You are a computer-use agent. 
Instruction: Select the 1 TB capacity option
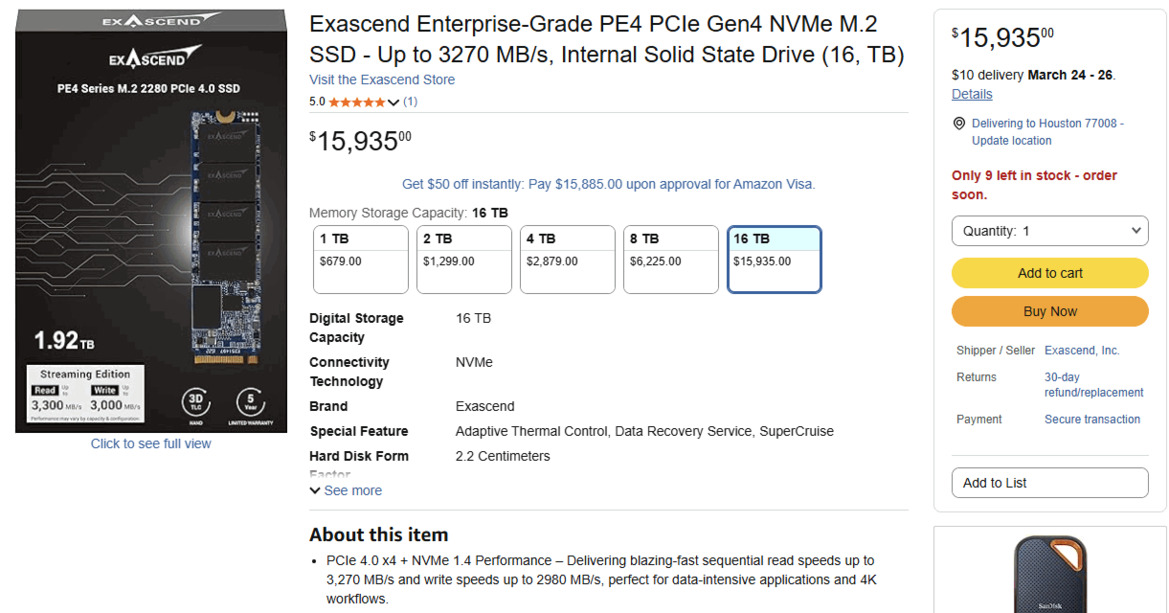(360, 259)
